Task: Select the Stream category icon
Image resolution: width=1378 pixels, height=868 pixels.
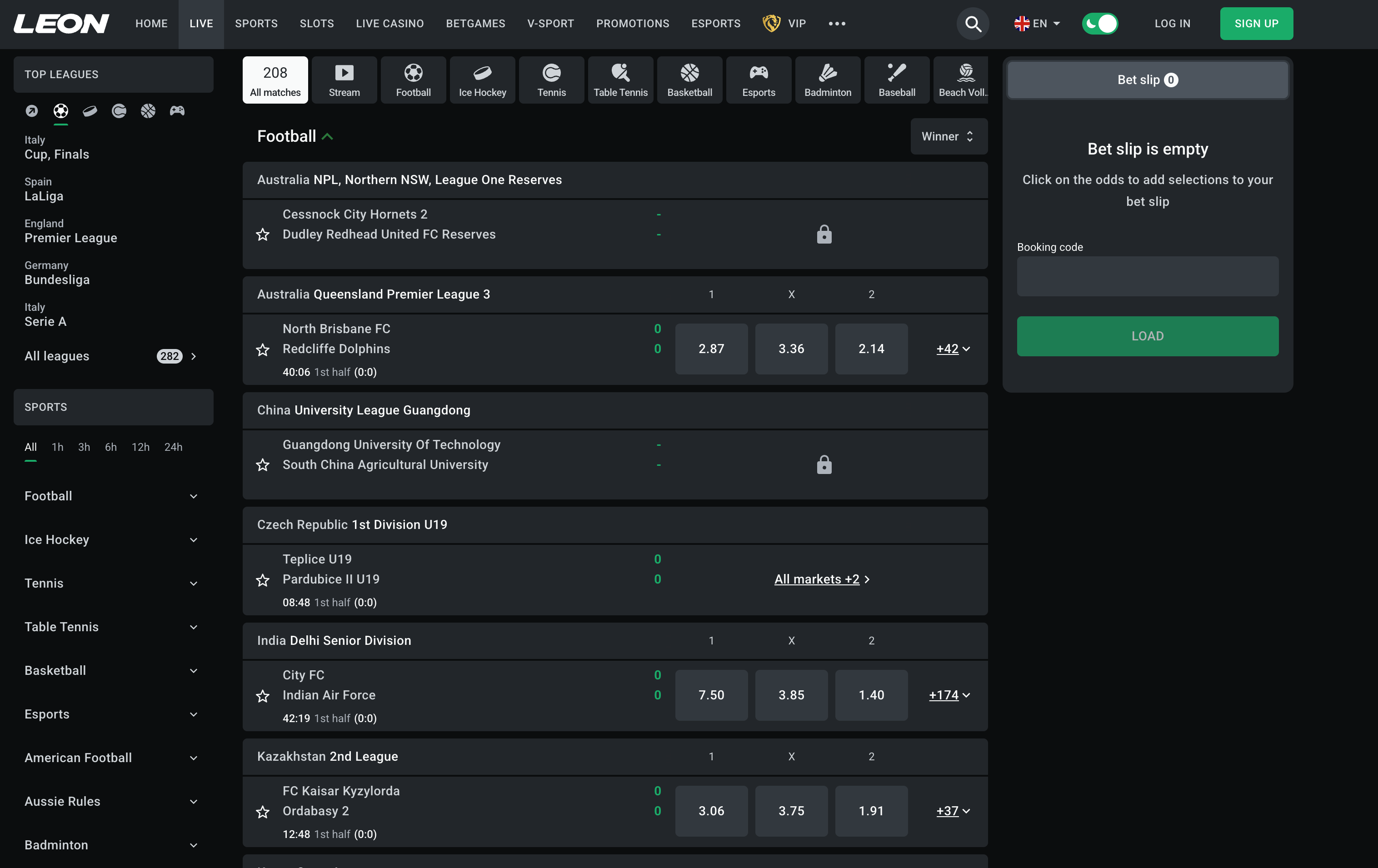Action: pos(344,80)
